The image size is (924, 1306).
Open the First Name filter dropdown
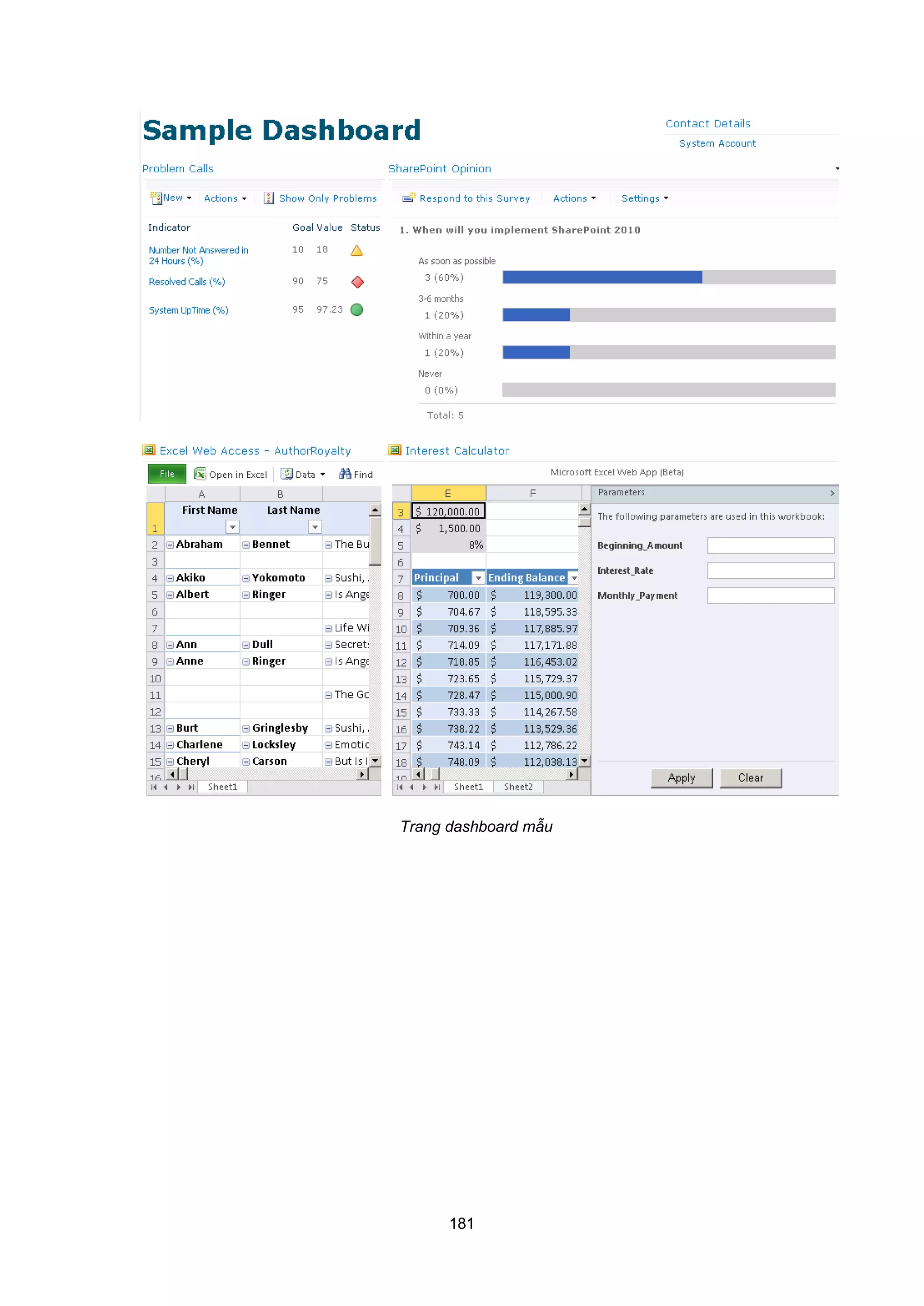tap(232, 527)
